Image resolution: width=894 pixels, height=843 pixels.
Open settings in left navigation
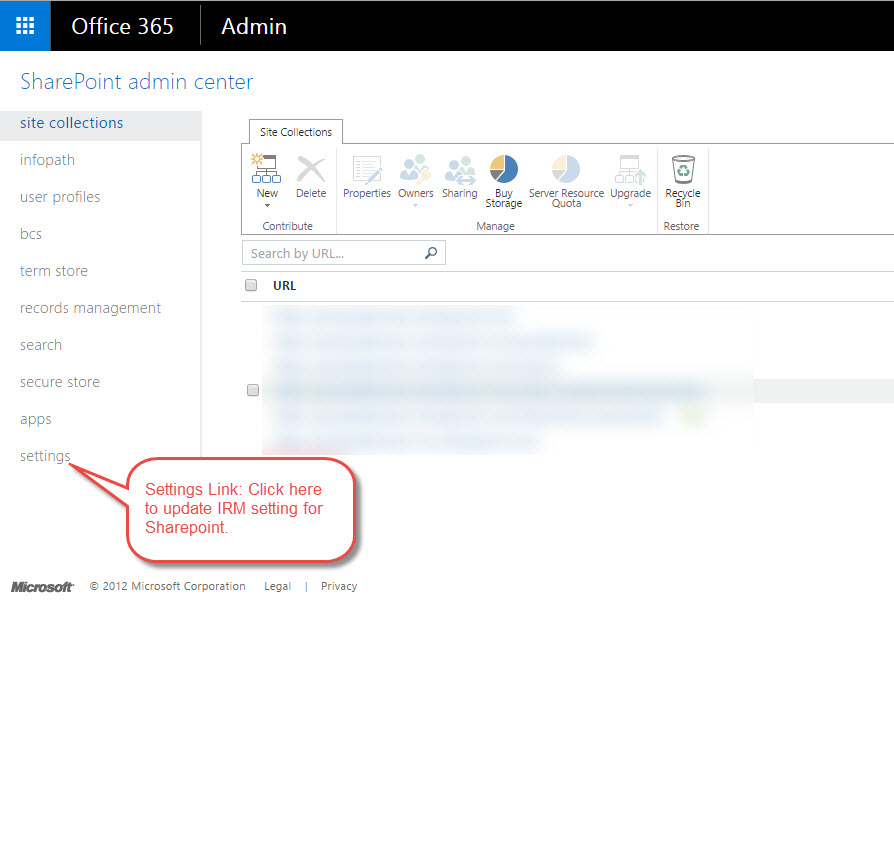click(45, 456)
